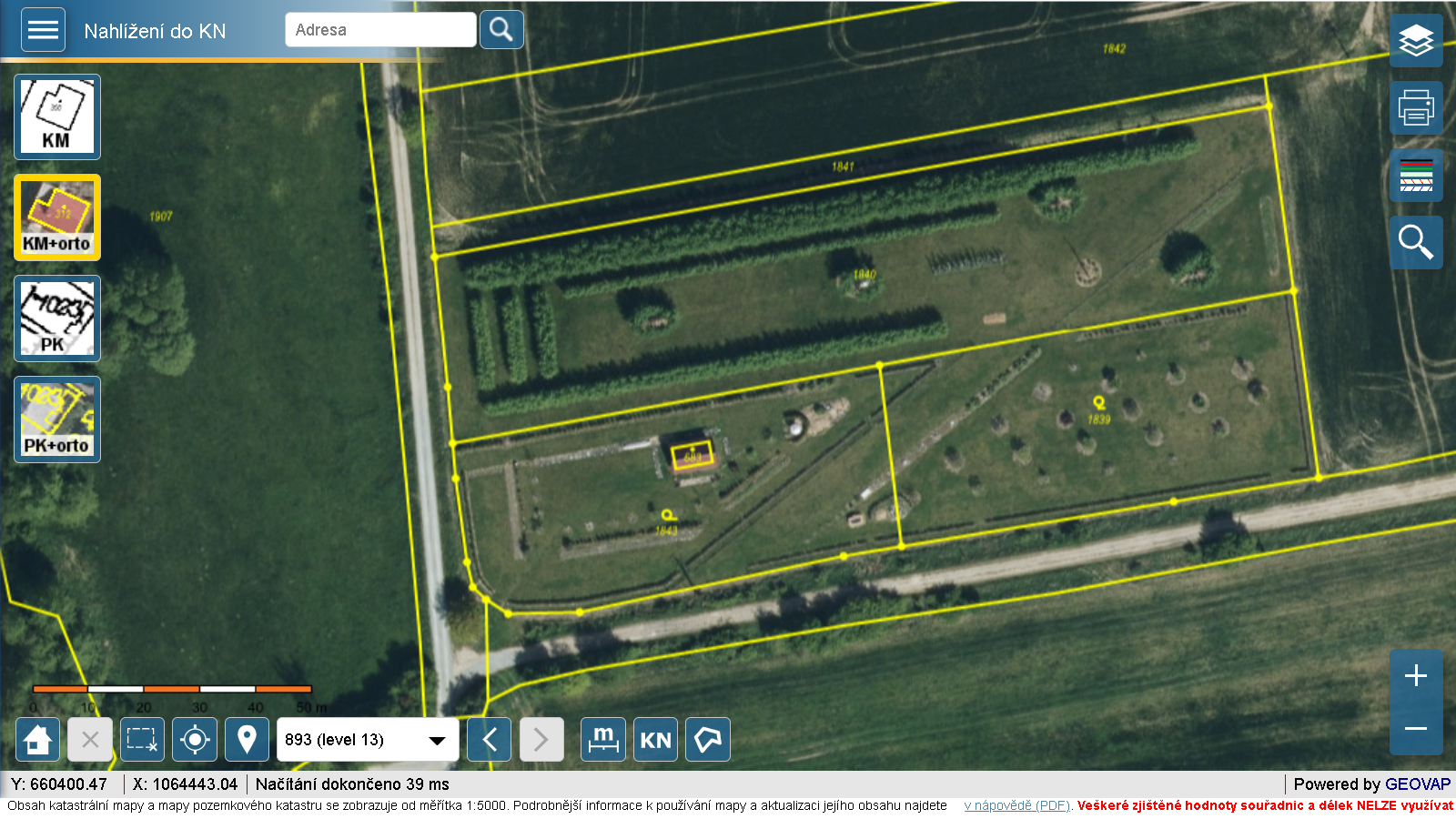Click in the Adresa search field
This screenshot has height=819, width=1456.
[x=380, y=30]
